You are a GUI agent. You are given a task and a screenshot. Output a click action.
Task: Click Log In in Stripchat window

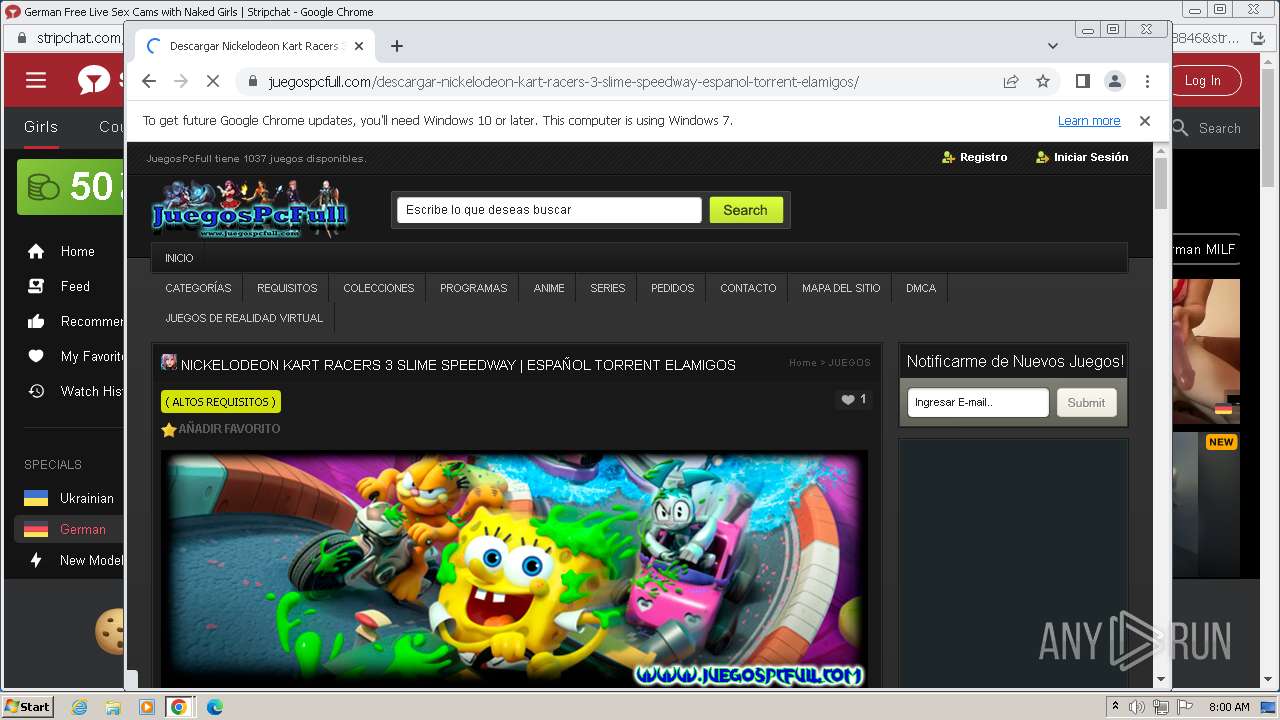1202,81
